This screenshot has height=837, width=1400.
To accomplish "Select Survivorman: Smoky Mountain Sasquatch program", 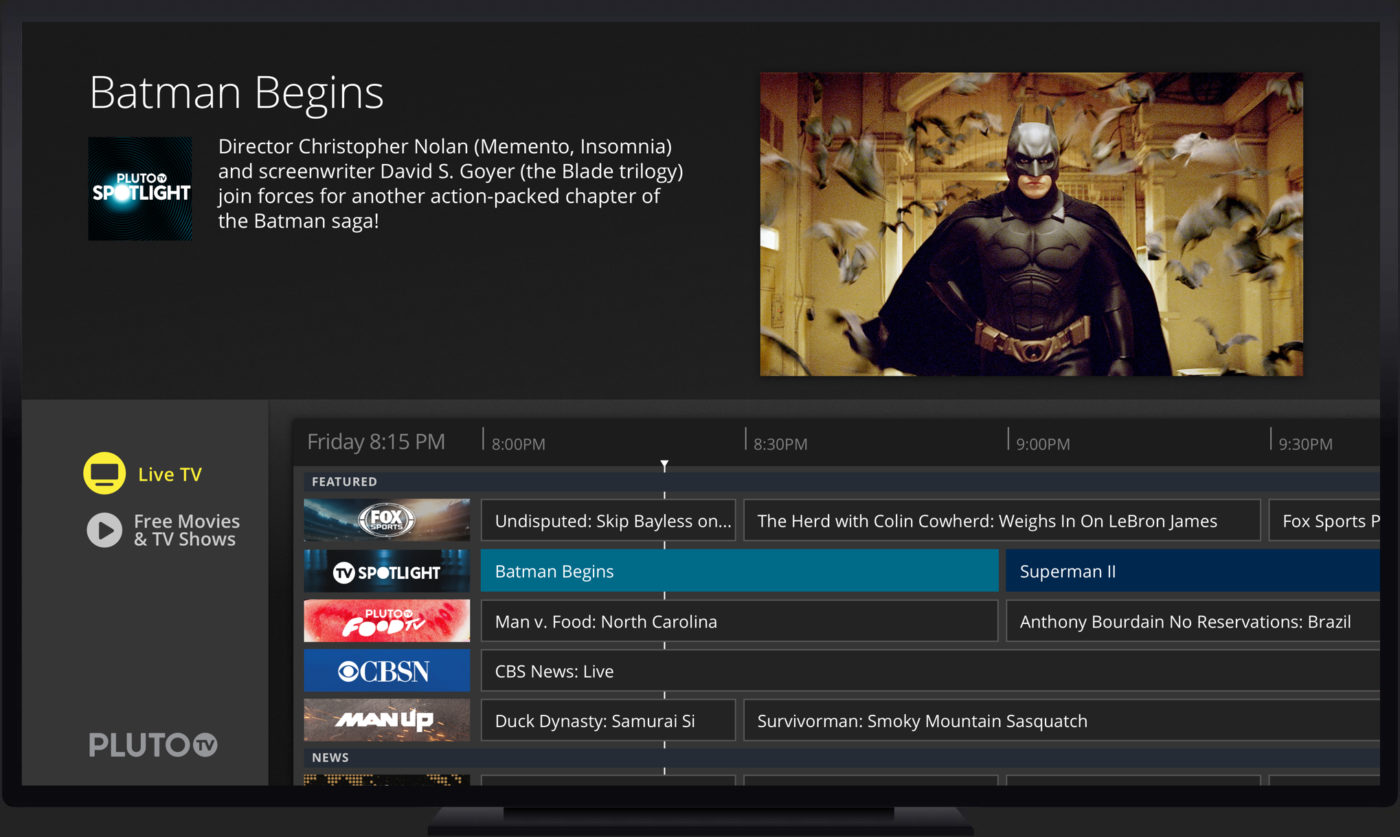I will 1062,721.
